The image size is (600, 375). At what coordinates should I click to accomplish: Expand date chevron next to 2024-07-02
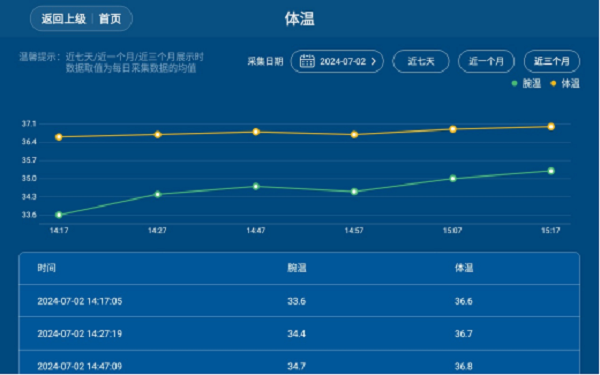[373, 61]
